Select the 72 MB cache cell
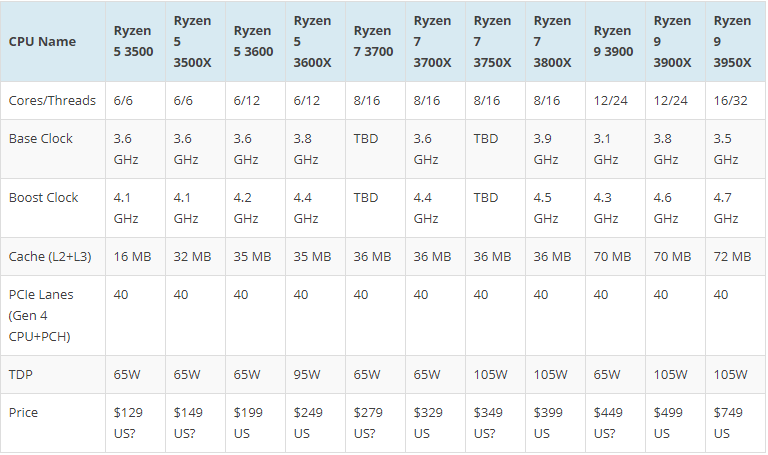The height and width of the screenshot is (455, 768). [735, 257]
